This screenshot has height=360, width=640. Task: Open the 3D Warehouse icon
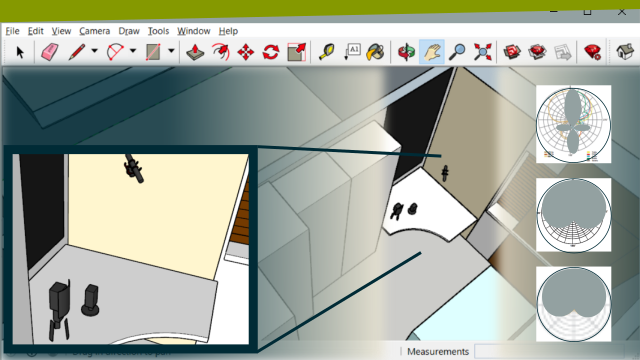512,52
